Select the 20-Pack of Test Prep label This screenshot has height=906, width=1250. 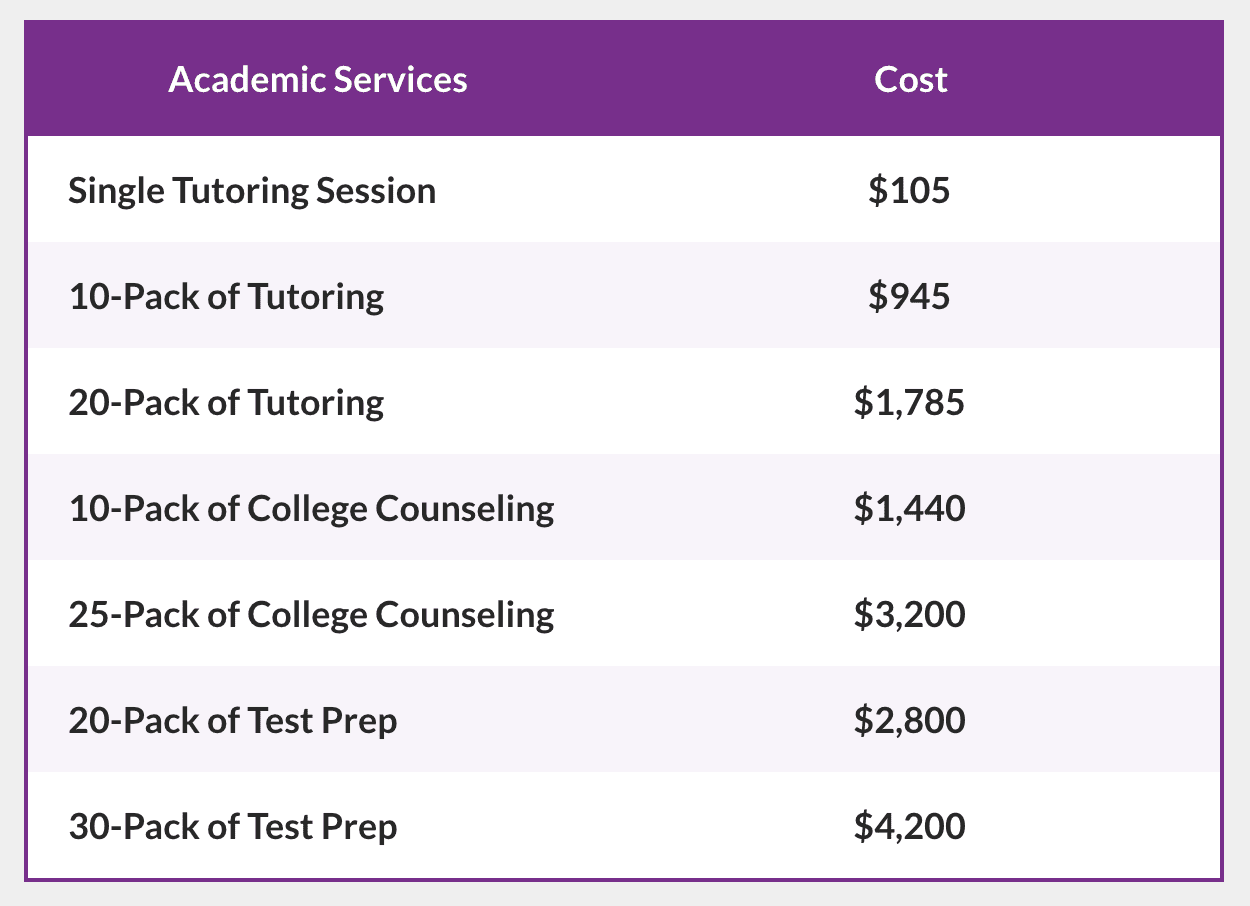[x=233, y=721]
